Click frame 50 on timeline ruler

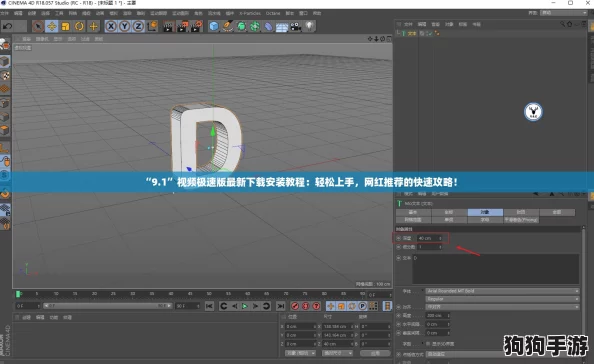click(x=209, y=294)
